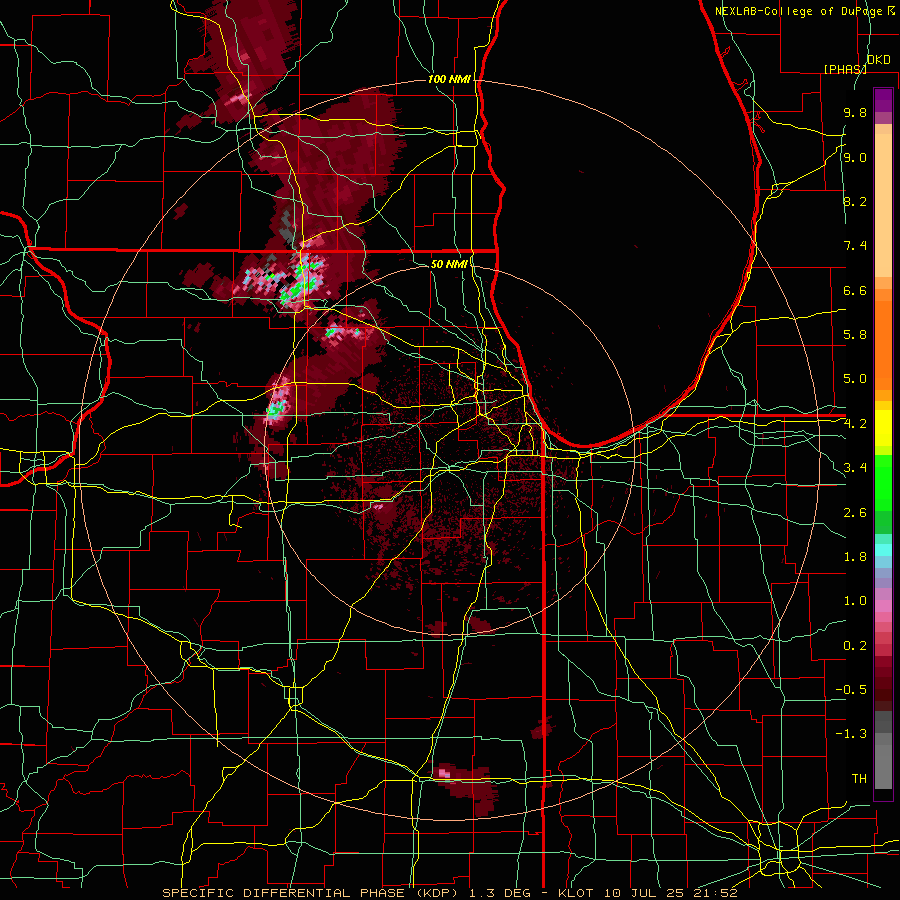Click the 5.0 legend value
900x900 pixels.
pyautogui.click(x=855, y=379)
